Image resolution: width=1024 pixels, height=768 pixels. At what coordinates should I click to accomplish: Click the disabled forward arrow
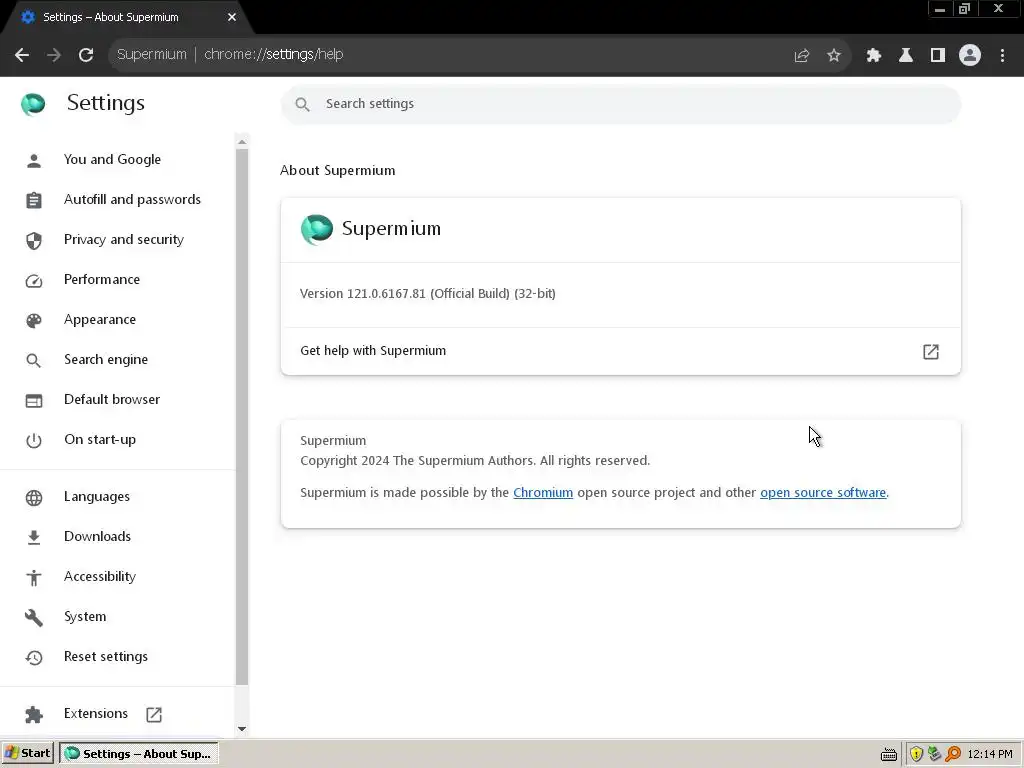[x=54, y=55]
